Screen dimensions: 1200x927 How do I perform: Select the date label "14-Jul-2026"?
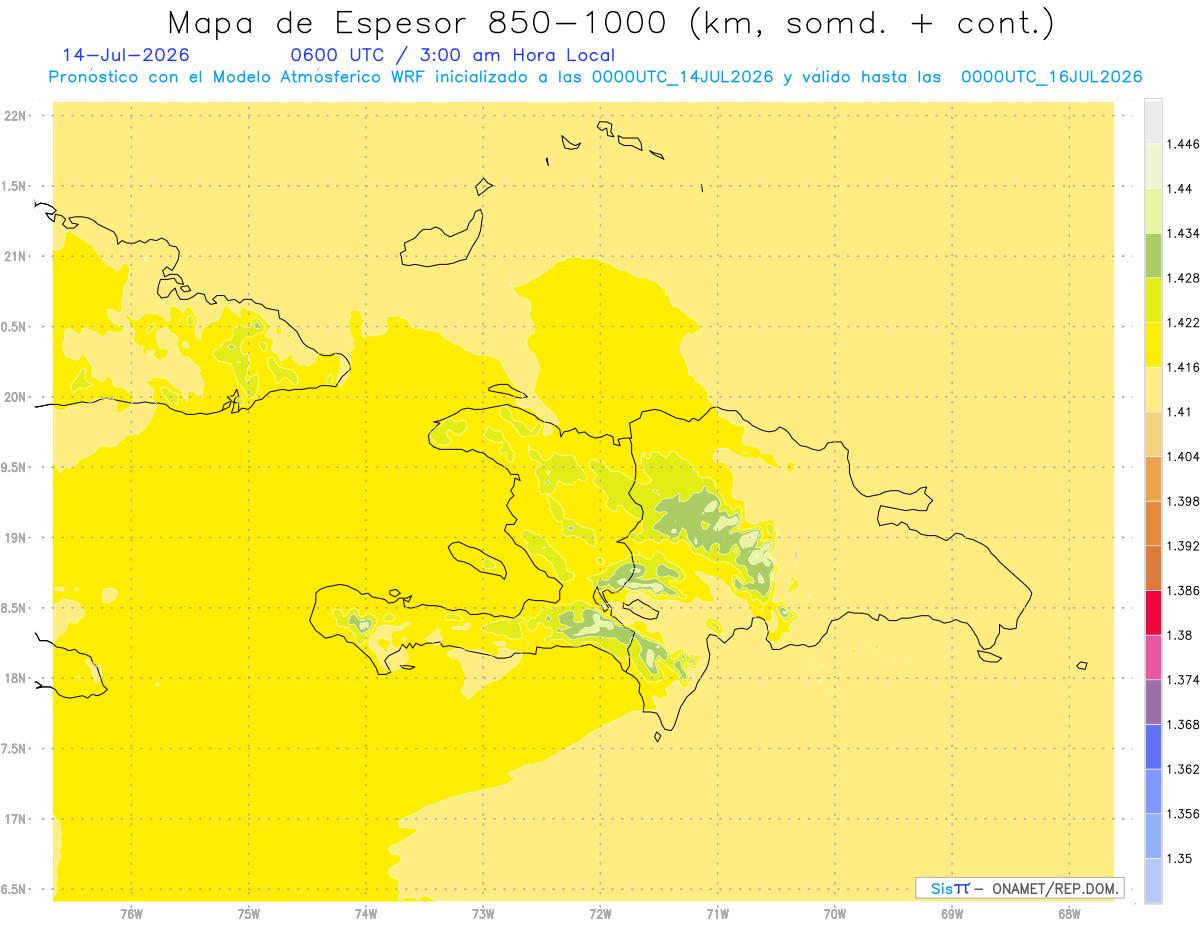(125, 56)
